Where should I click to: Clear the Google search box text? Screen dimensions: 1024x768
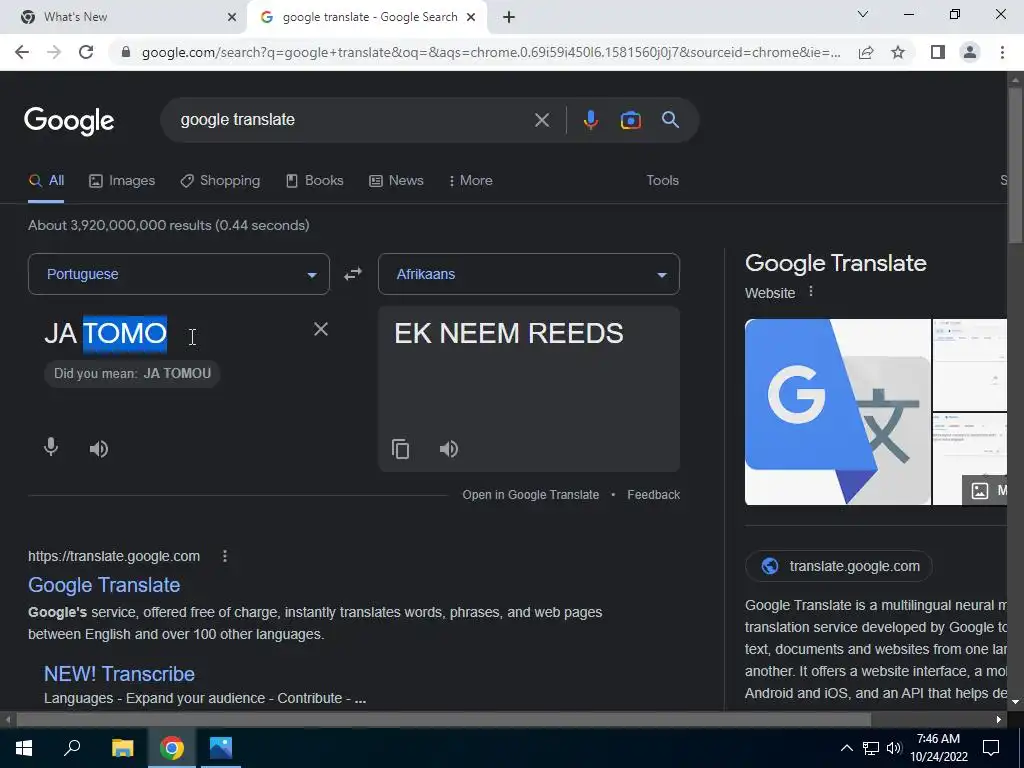tap(541, 120)
